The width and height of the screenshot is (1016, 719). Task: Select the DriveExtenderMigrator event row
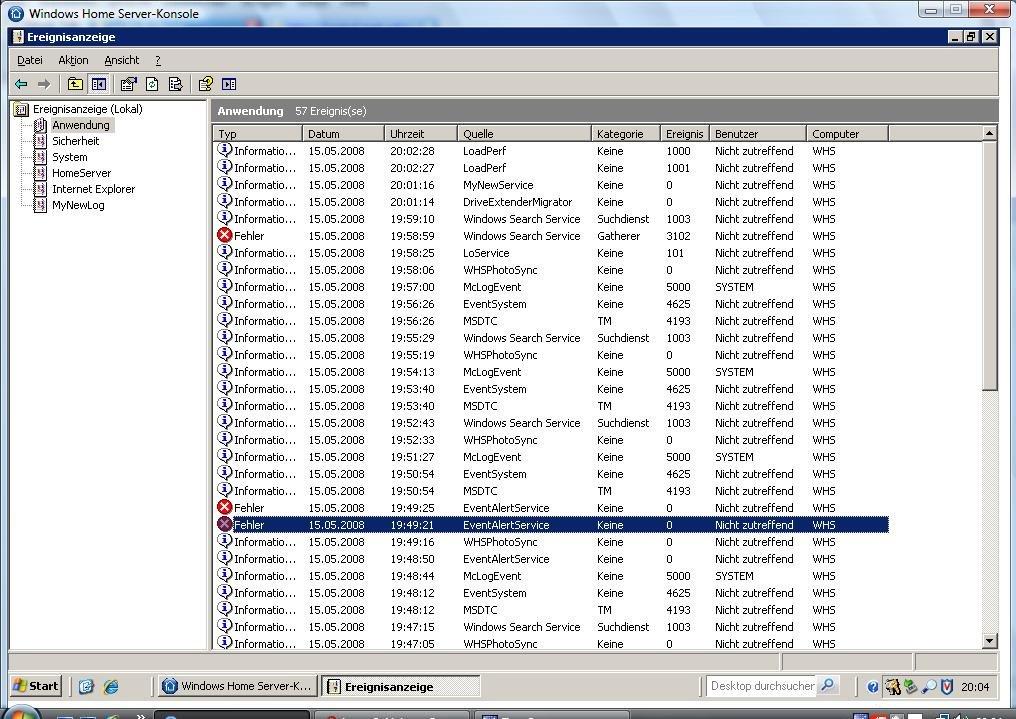coord(551,202)
